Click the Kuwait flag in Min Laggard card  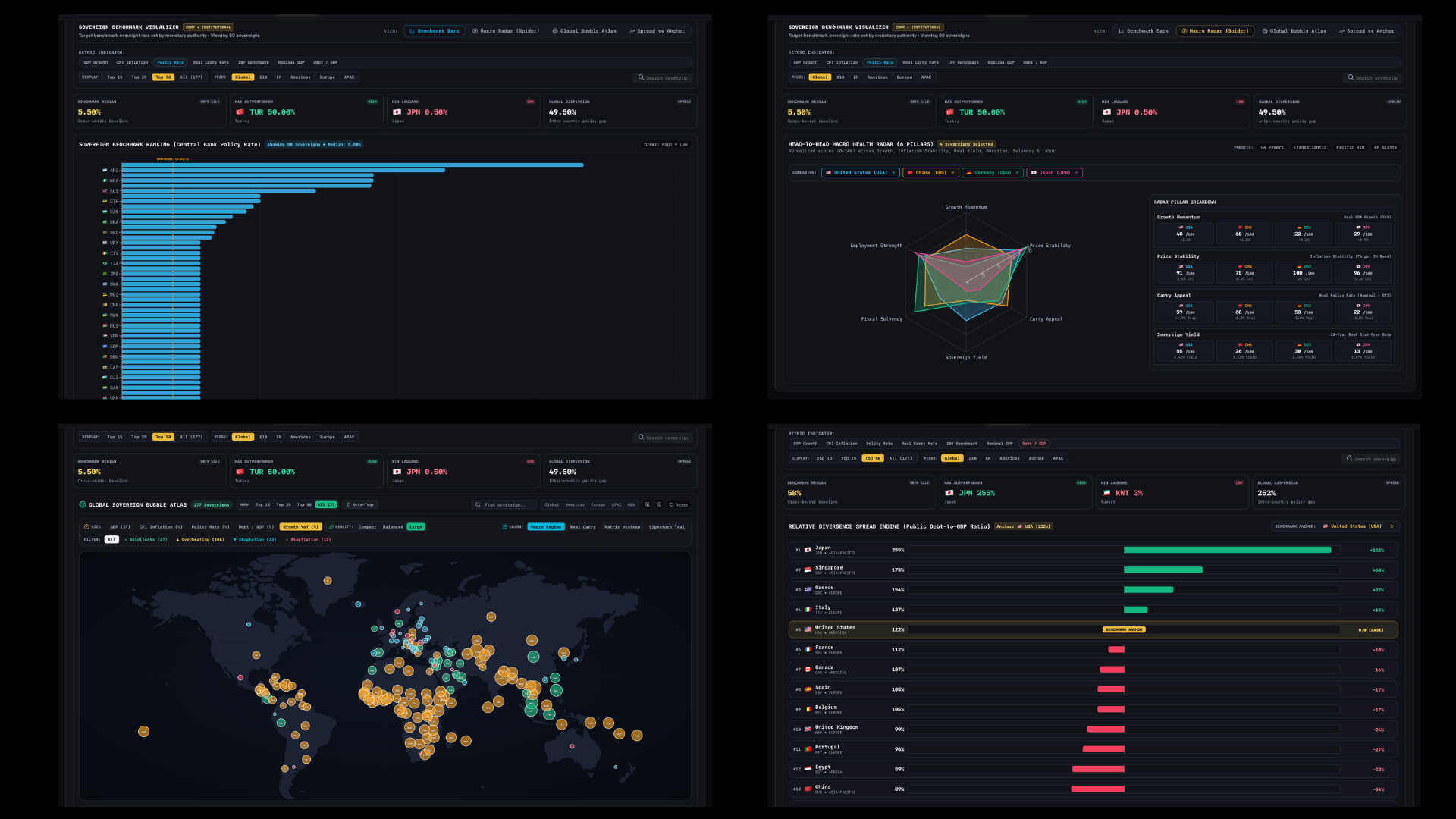click(x=1106, y=493)
